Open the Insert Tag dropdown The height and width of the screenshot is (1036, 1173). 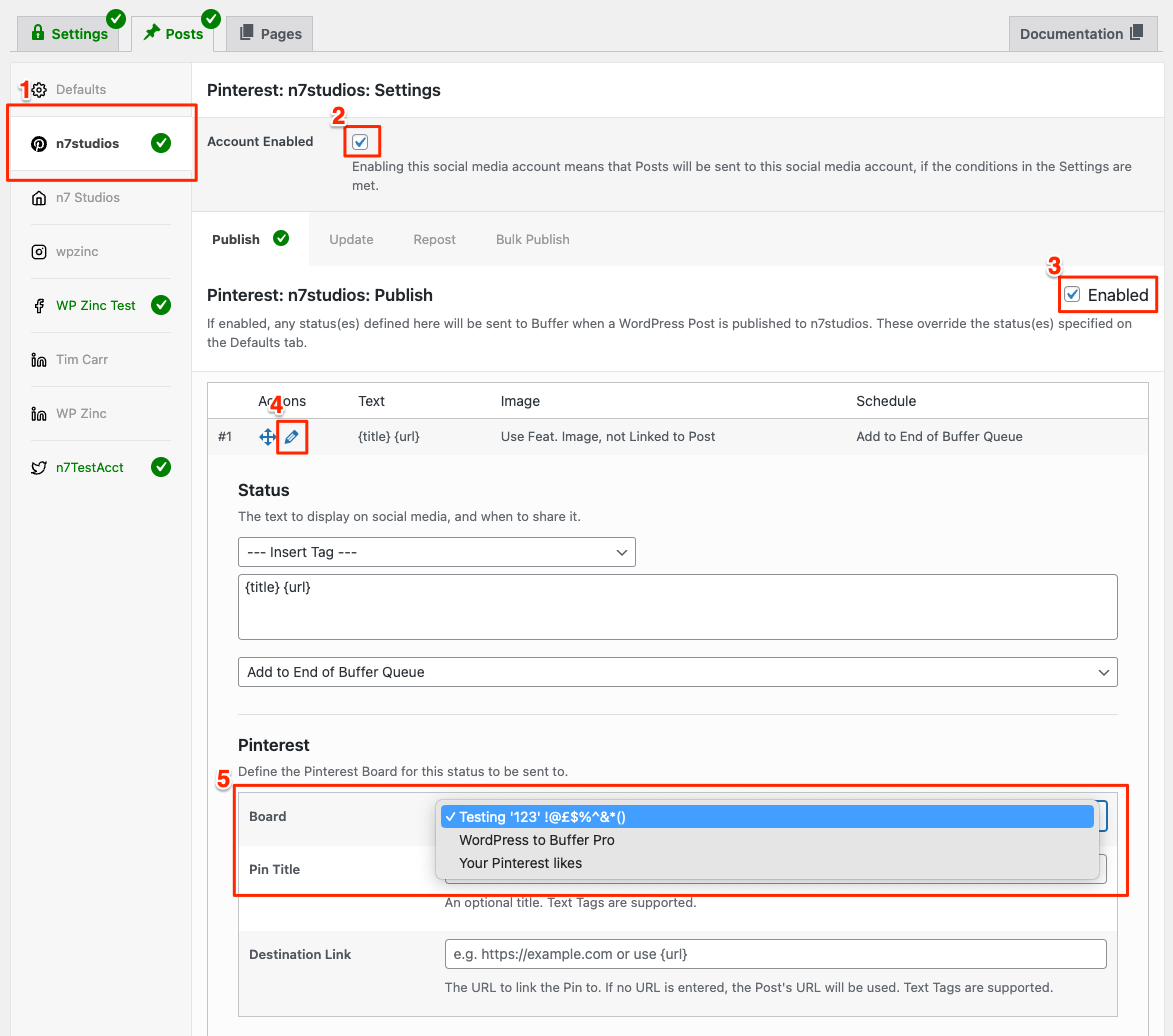click(x=437, y=552)
